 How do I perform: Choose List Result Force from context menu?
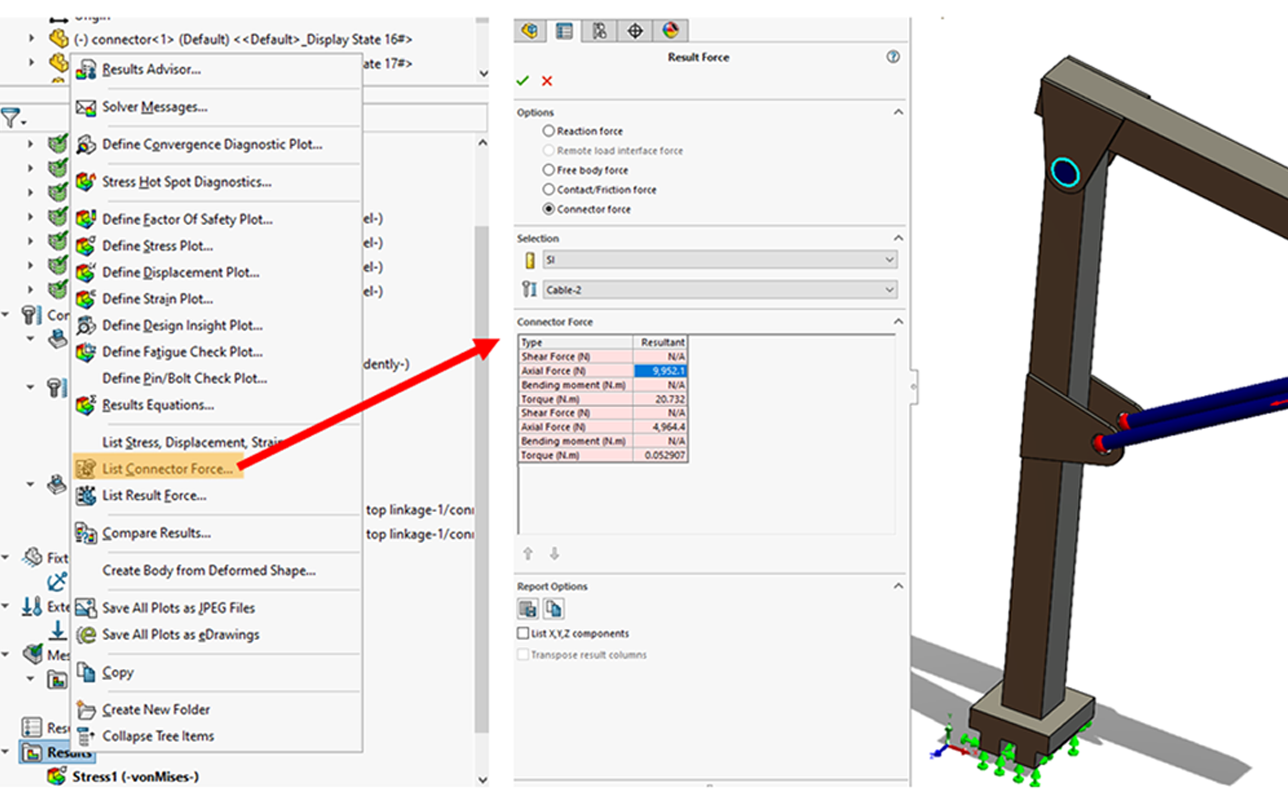click(x=154, y=495)
